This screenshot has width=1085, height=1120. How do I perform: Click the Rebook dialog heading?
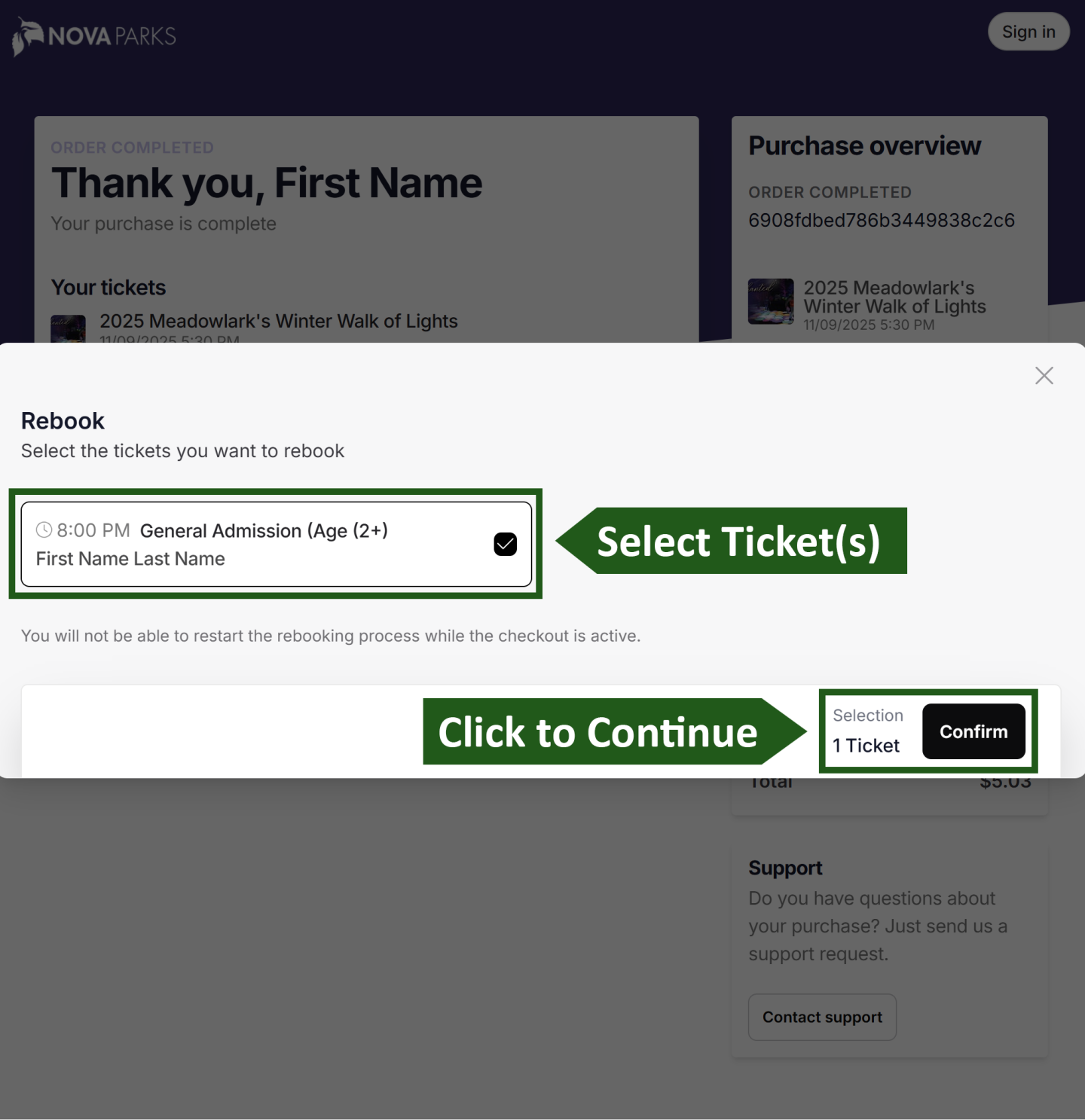(63, 421)
